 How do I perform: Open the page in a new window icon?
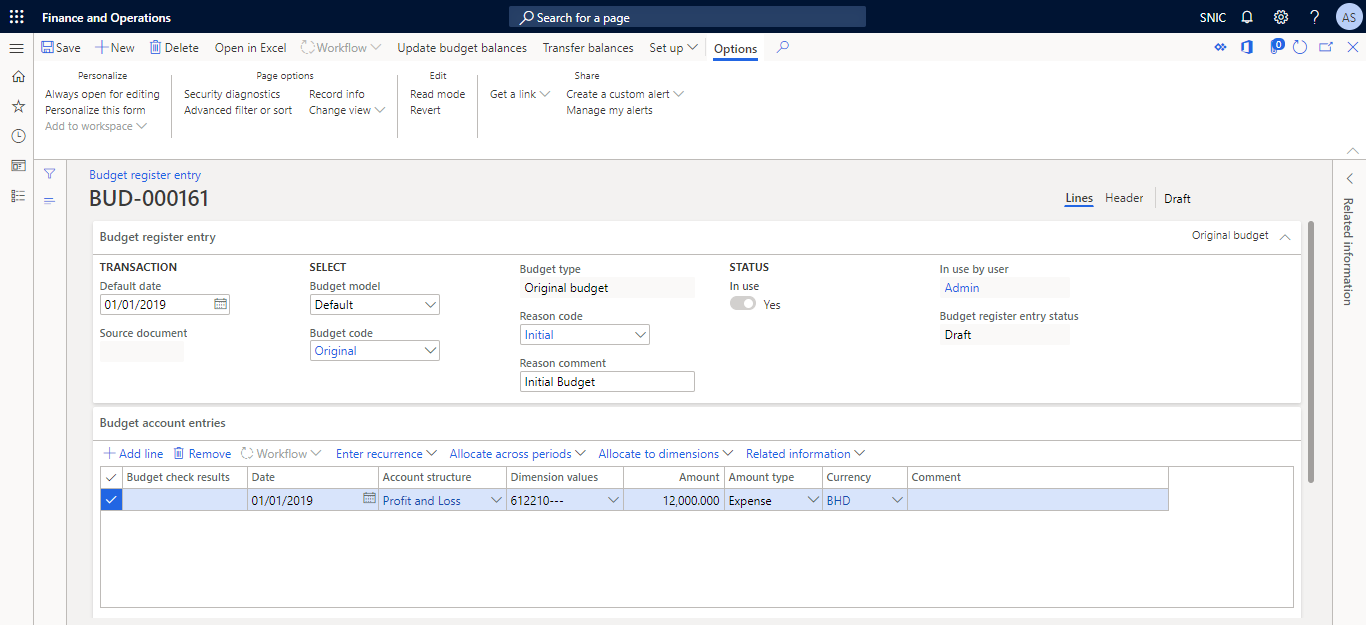point(1324,46)
